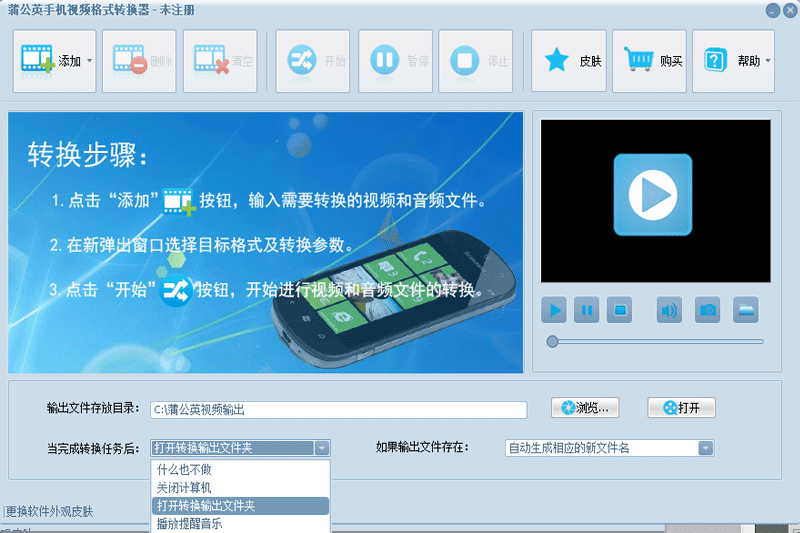Click the shuffle start icon in step 3
Image resolution: width=800 pixels, height=533 pixels.
(x=176, y=291)
